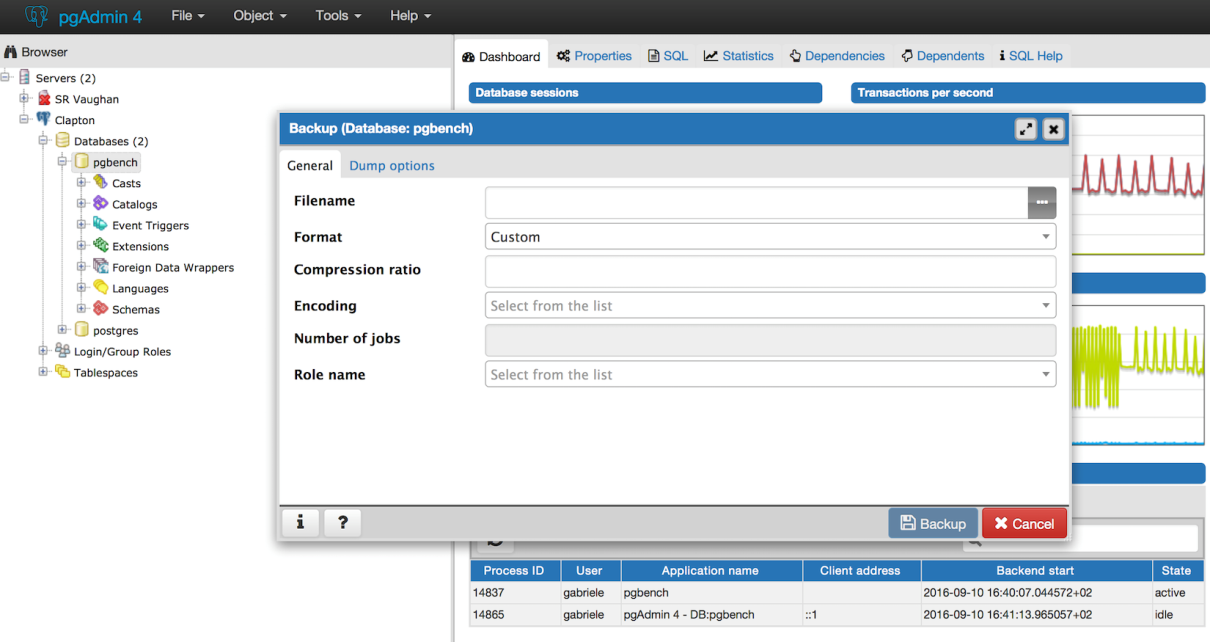Viewport: 1210px width, 642px height.
Task: Select Foreign Data Wrappers icon
Action: [100, 267]
